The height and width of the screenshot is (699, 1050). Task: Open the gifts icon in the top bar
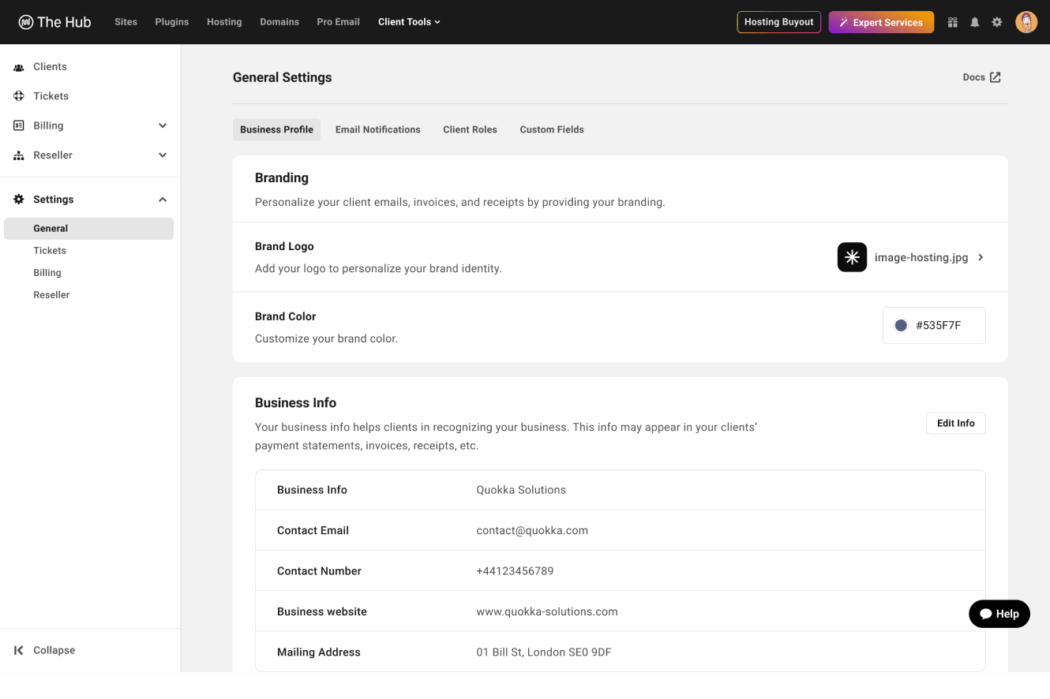coord(952,21)
